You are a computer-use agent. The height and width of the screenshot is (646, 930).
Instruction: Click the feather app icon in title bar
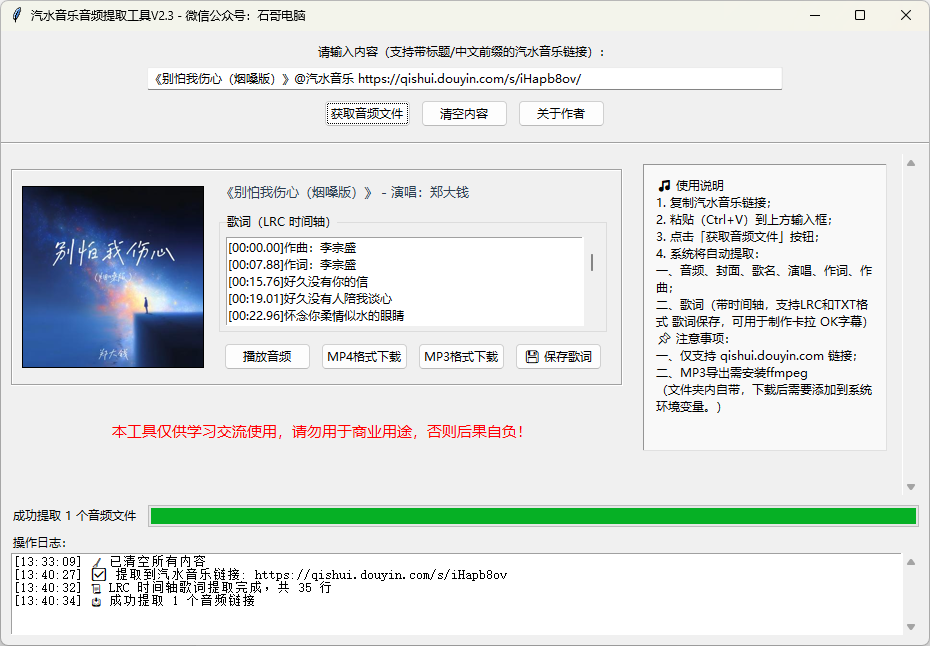(x=15, y=15)
